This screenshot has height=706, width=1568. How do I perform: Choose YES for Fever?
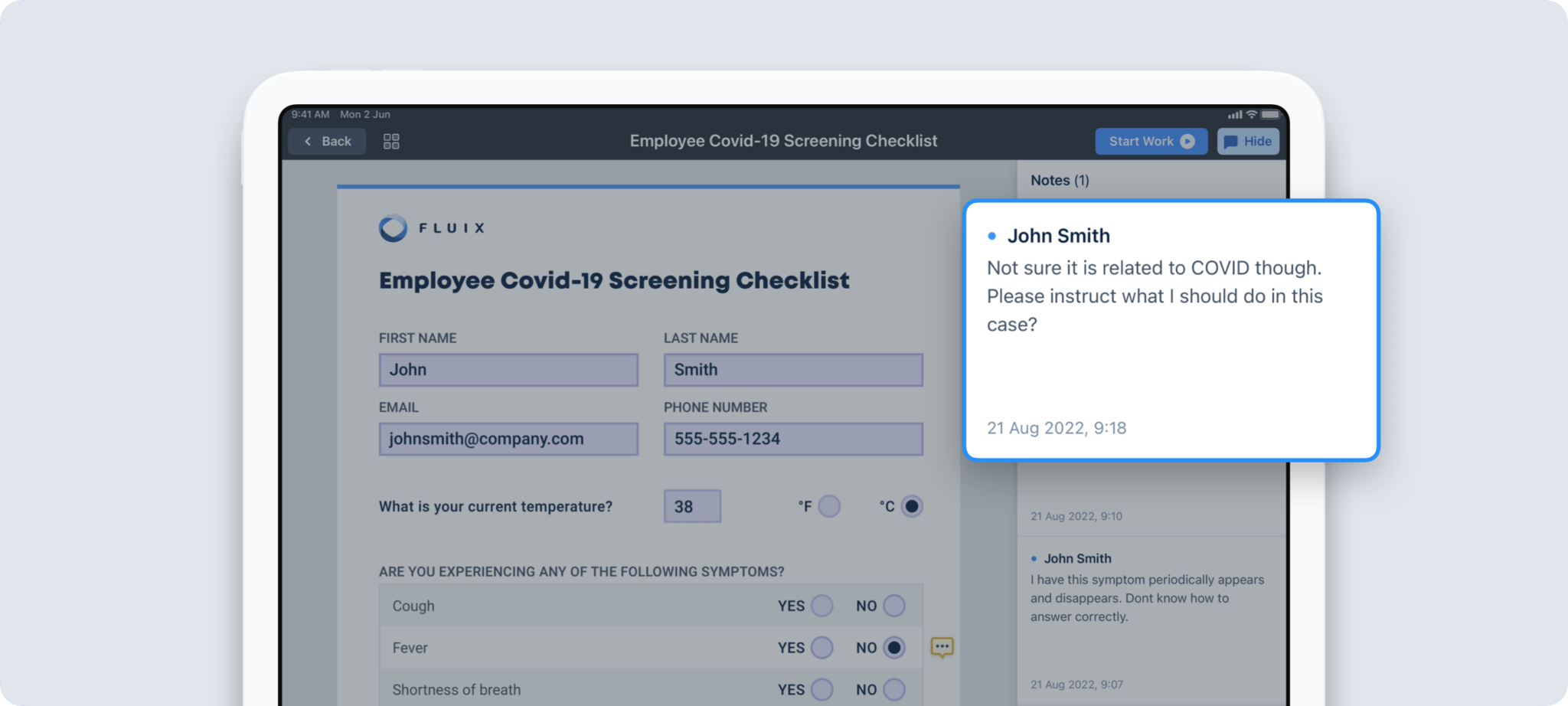tap(822, 648)
